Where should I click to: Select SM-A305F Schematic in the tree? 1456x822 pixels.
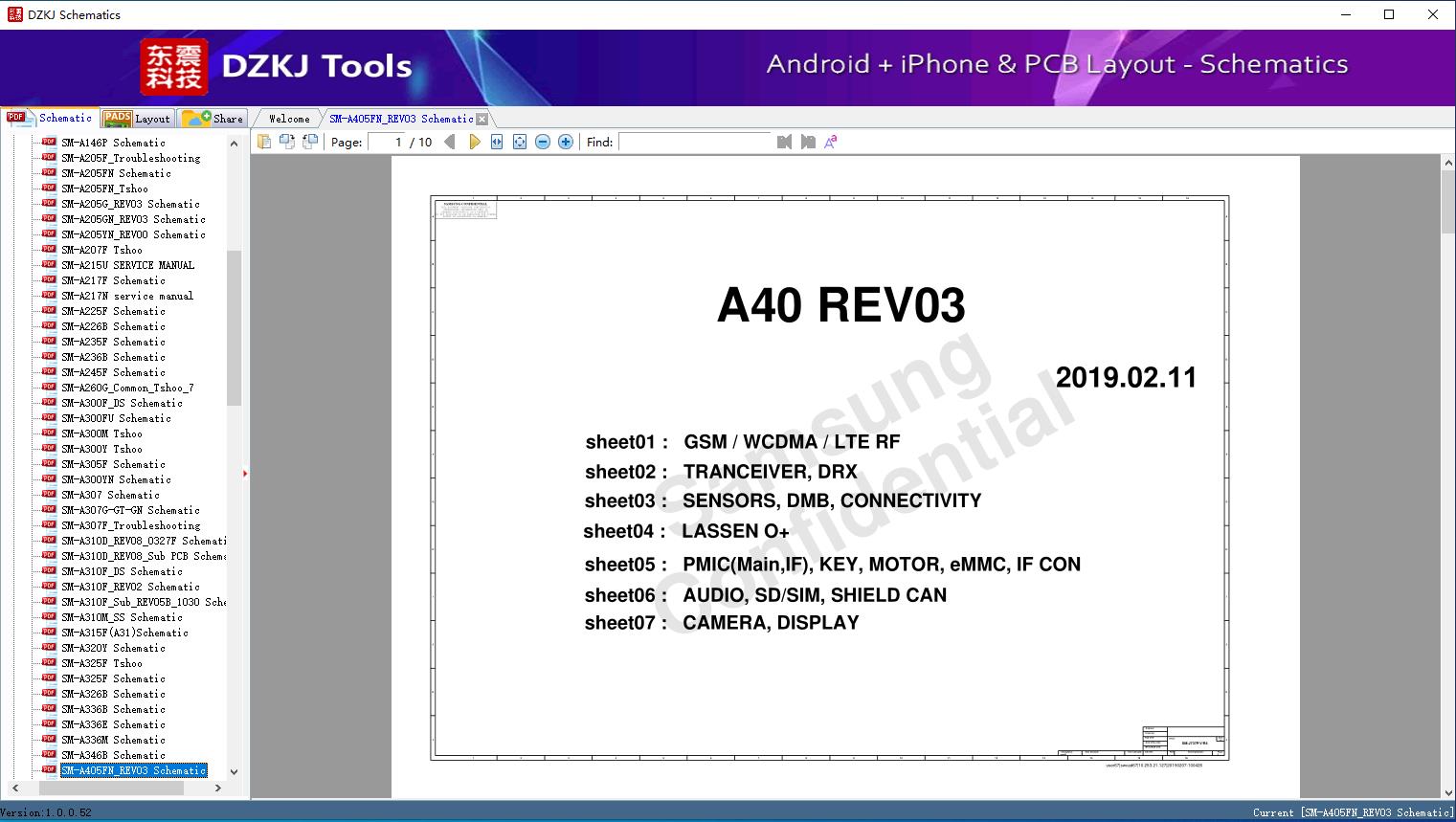click(x=114, y=464)
